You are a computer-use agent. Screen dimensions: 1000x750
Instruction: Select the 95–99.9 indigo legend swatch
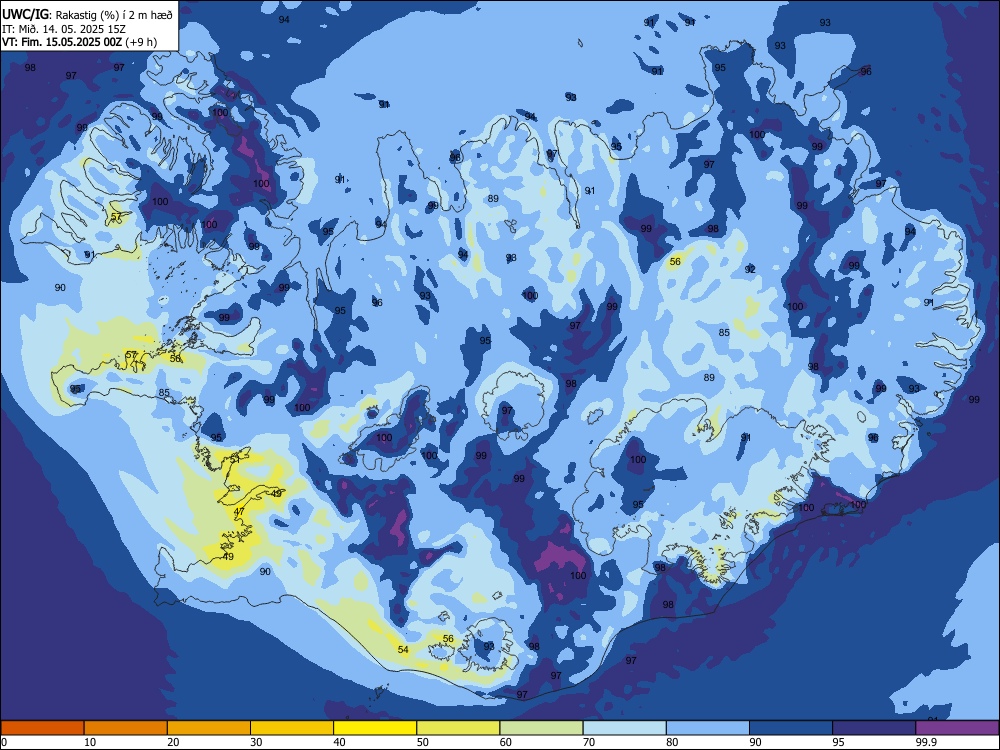874,728
